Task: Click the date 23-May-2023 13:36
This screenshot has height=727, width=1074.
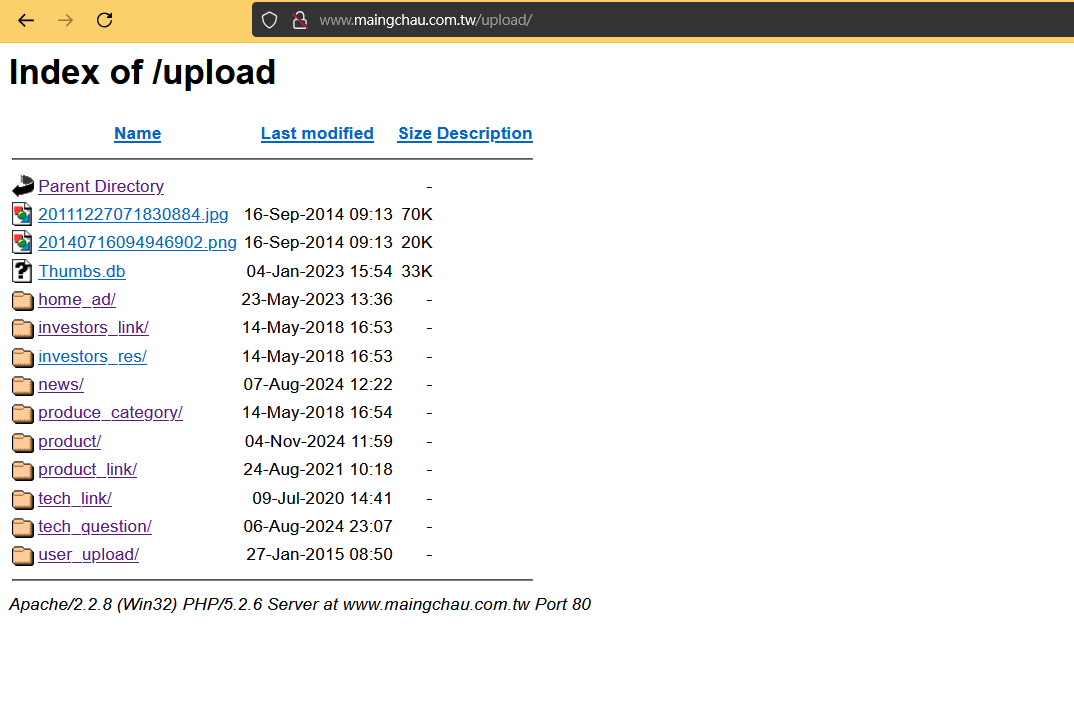Action: point(317,299)
